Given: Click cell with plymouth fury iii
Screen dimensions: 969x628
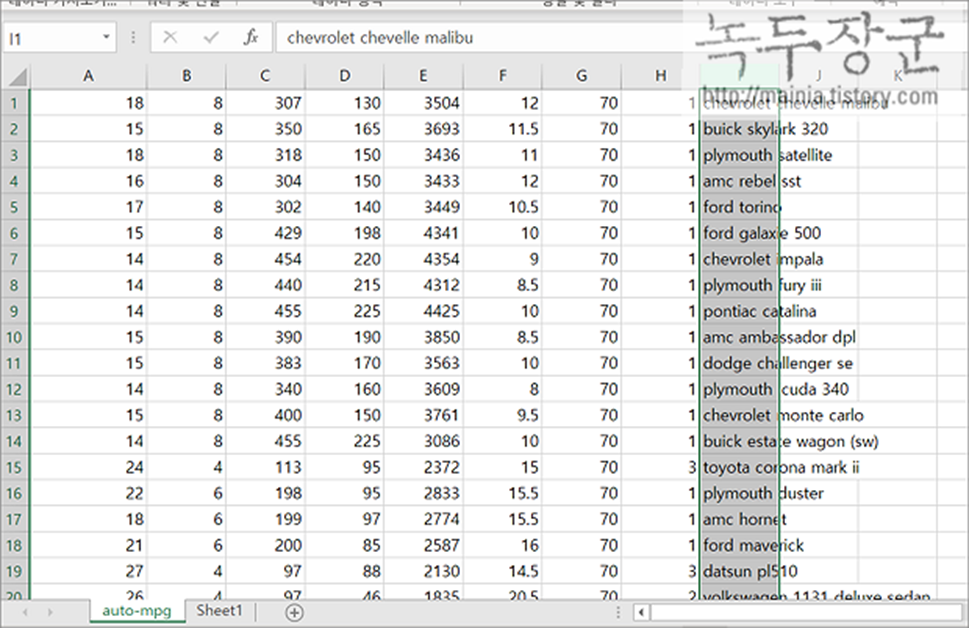Looking at the screenshot, I should pyautogui.click(x=739, y=284).
